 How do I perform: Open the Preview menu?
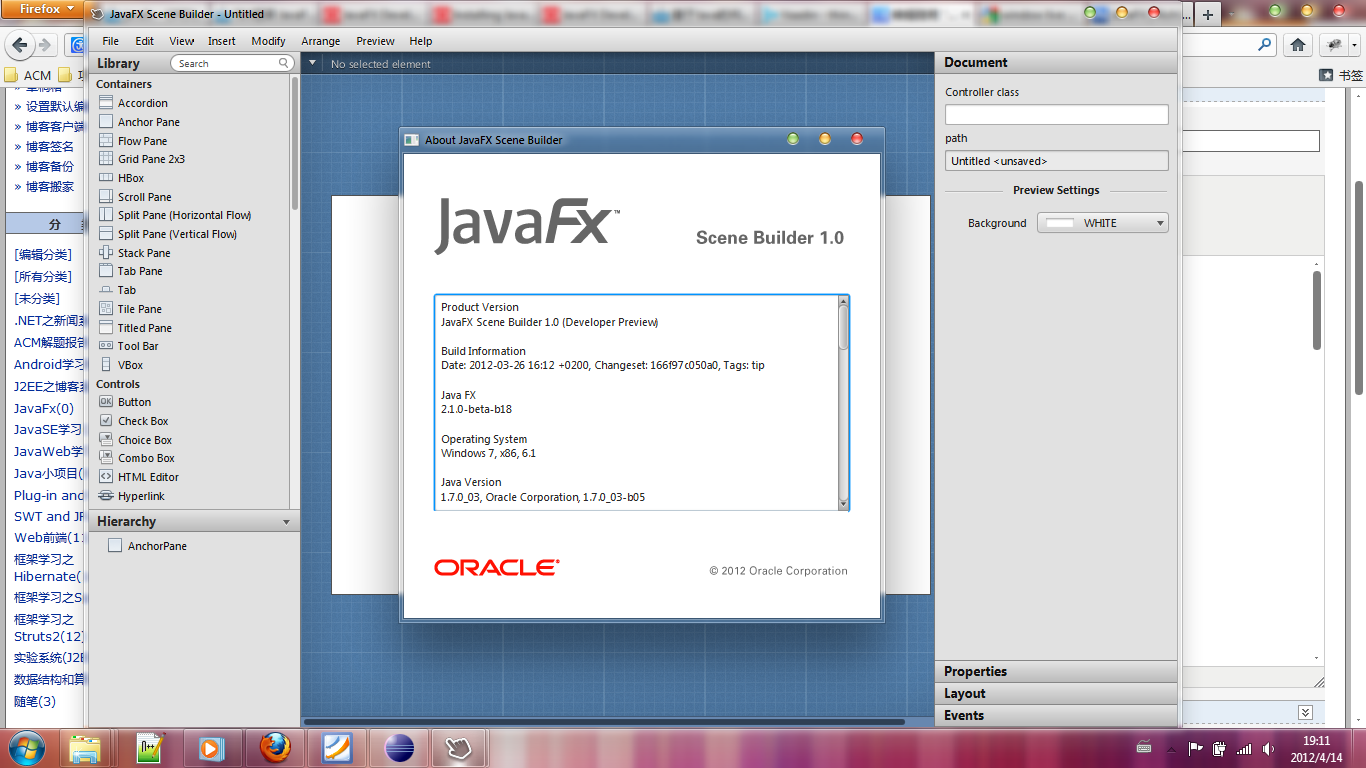[x=376, y=41]
